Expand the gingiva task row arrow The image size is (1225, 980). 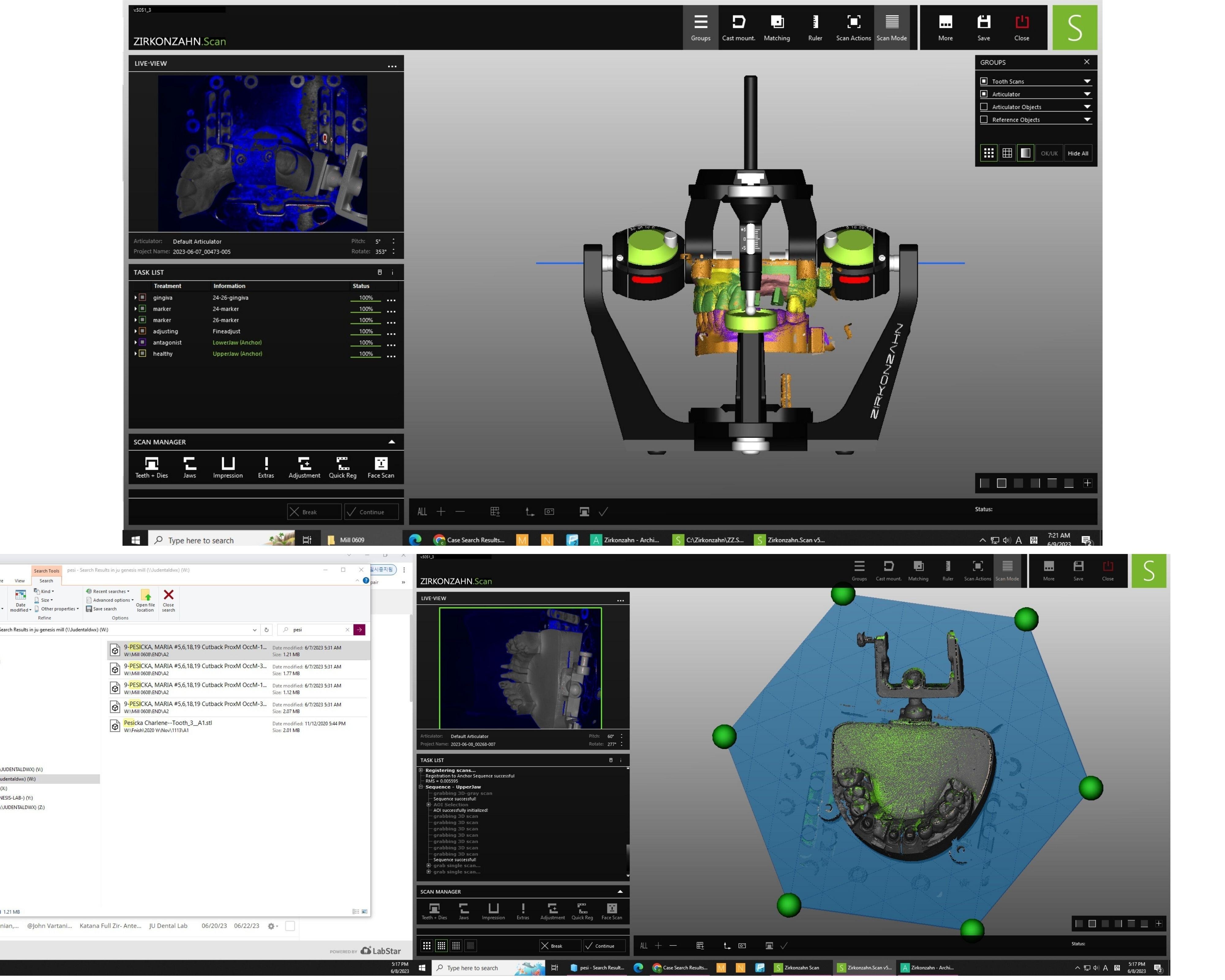click(135, 297)
